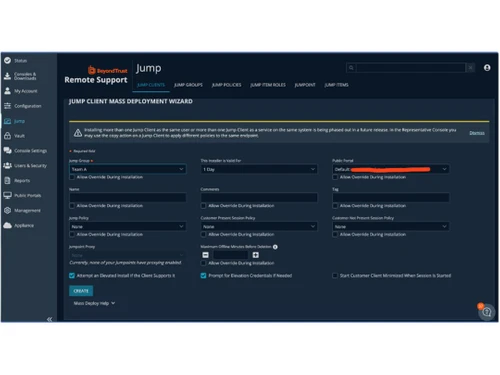Open Console Settings chat icon
Screen dimensions: 500x375
pos(7,150)
